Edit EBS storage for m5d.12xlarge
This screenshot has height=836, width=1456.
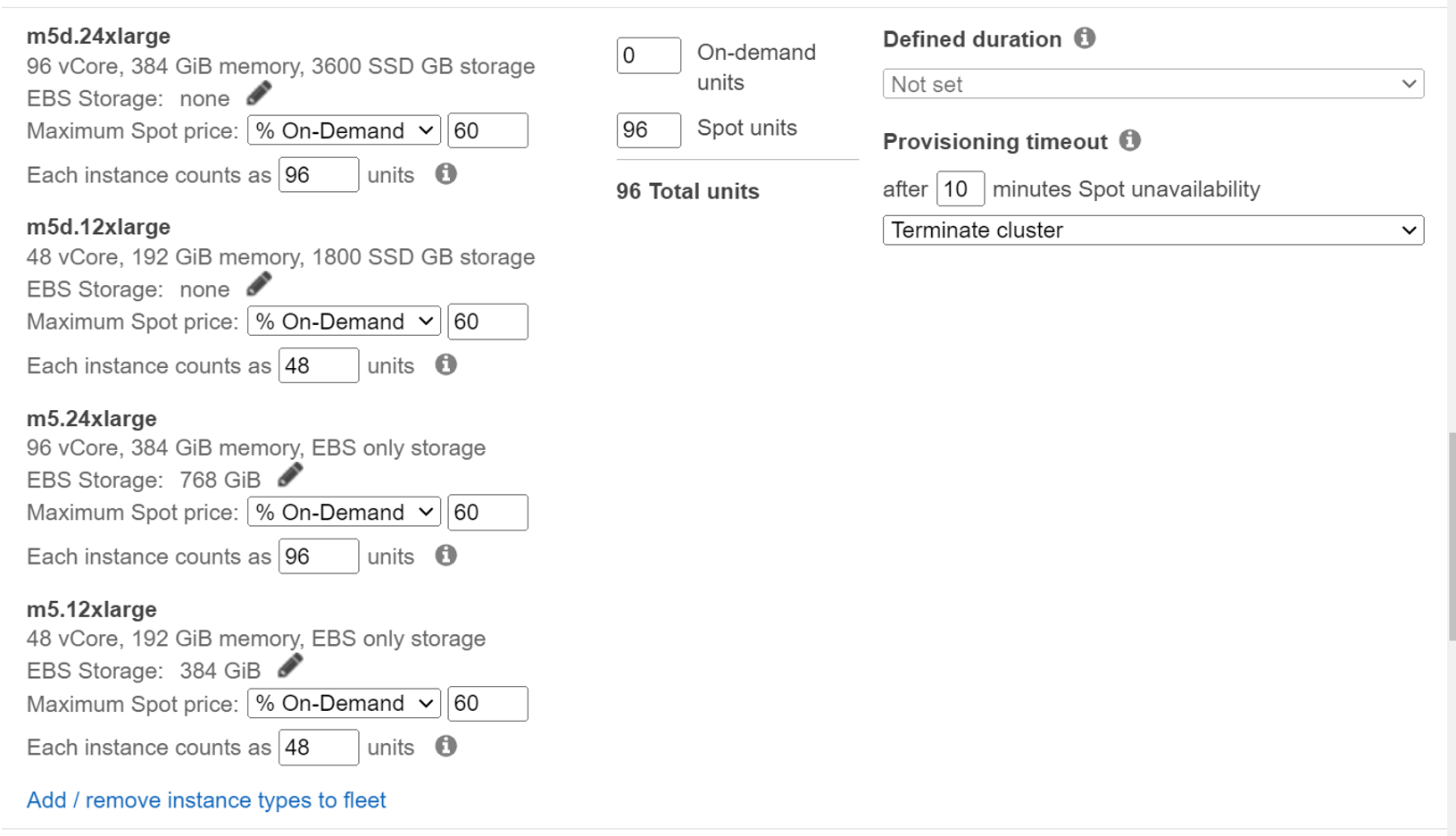259,285
